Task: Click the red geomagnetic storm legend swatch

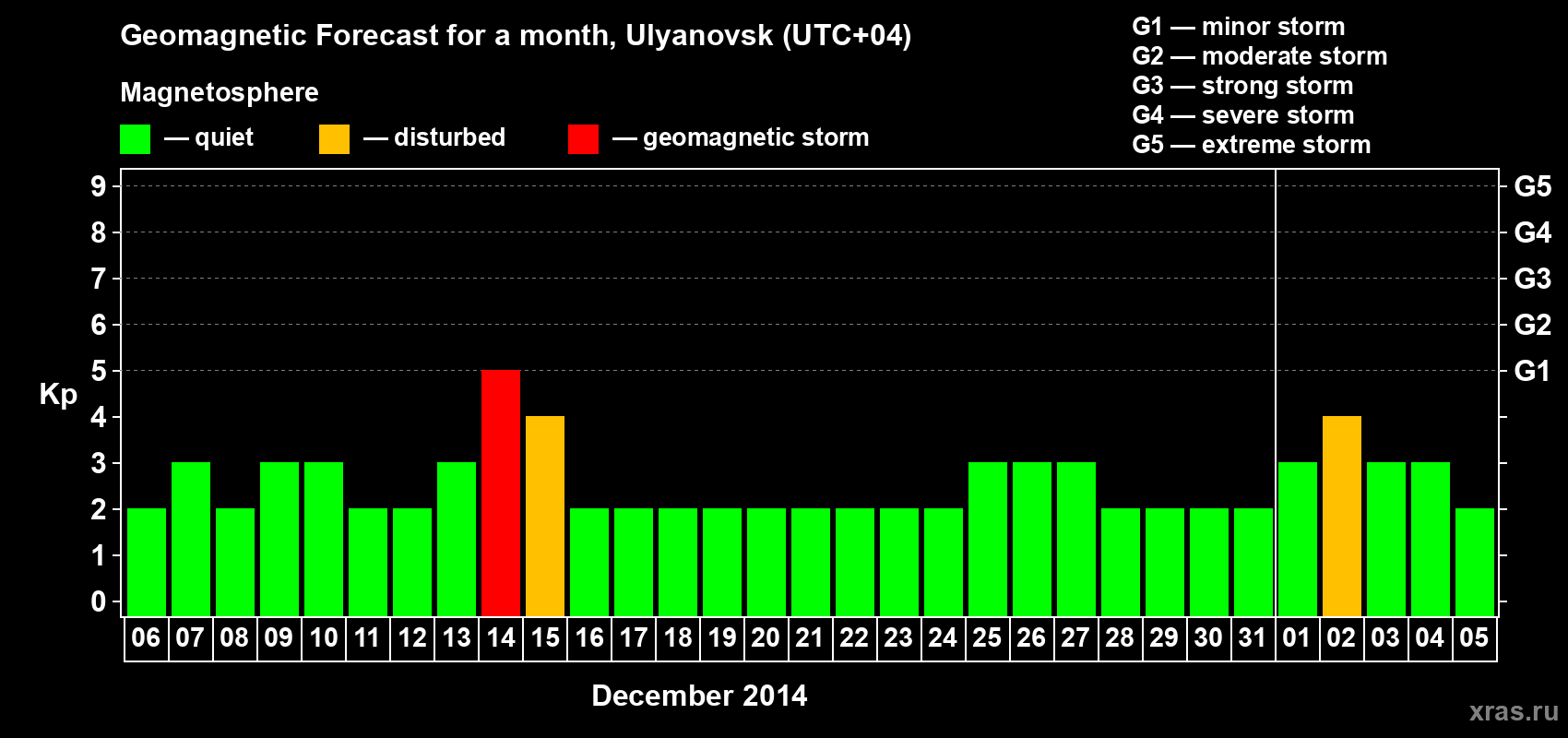Action: click(x=583, y=139)
